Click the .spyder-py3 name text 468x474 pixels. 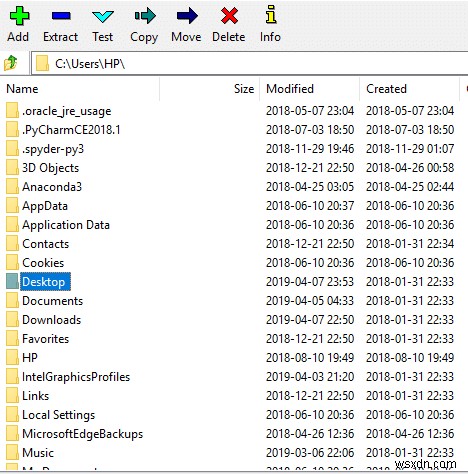click(53, 149)
